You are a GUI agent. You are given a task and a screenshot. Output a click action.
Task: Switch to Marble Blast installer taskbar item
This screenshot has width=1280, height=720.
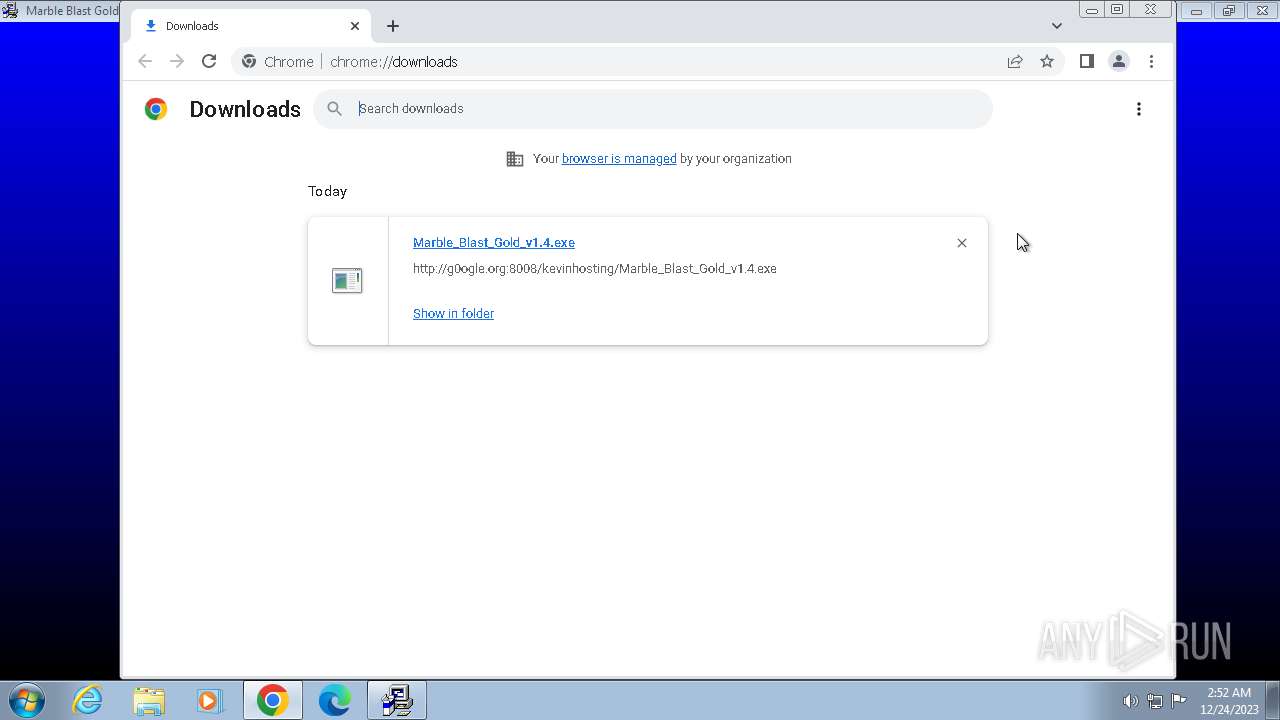[397, 700]
